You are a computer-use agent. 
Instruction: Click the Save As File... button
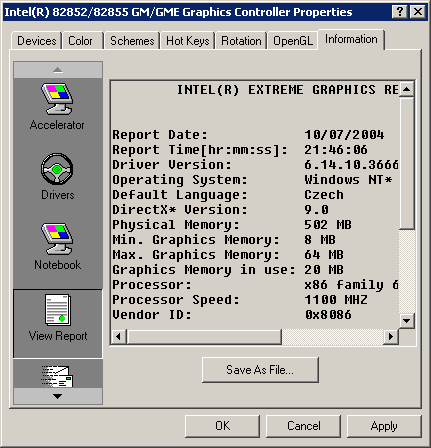tap(260, 370)
